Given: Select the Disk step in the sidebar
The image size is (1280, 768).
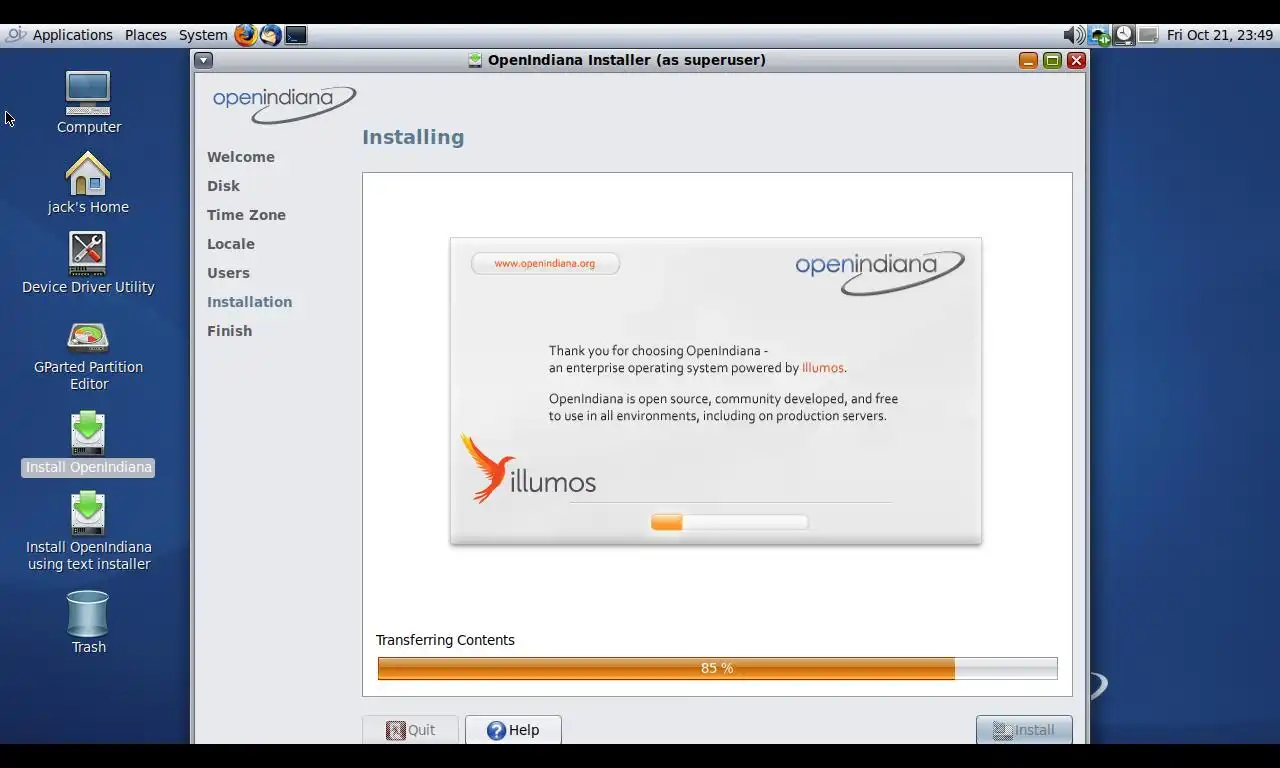Looking at the screenshot, I should 223,186.
